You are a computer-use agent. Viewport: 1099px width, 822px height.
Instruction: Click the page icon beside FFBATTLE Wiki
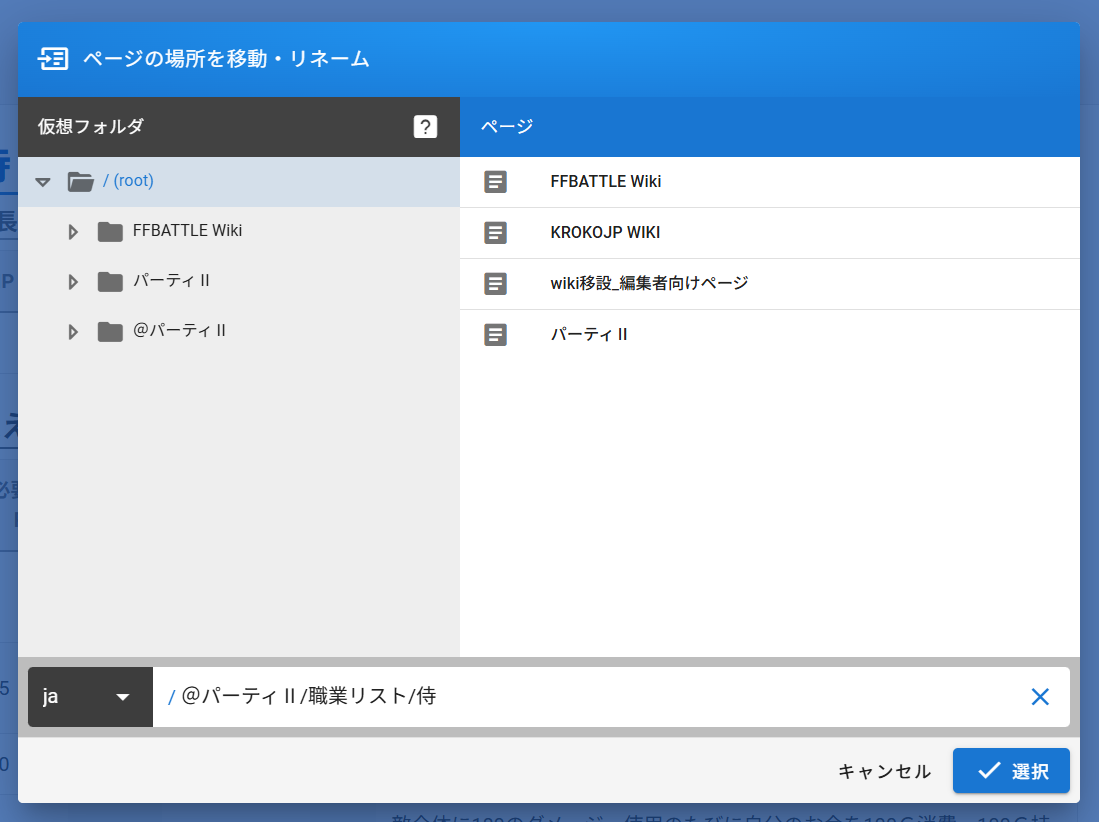[x=495, y=182]
